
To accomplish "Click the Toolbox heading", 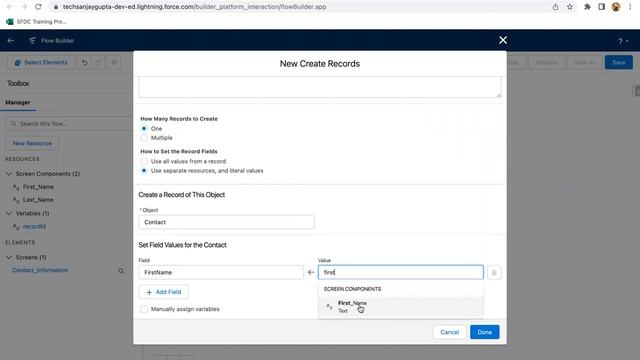I will tap(18, 83).
